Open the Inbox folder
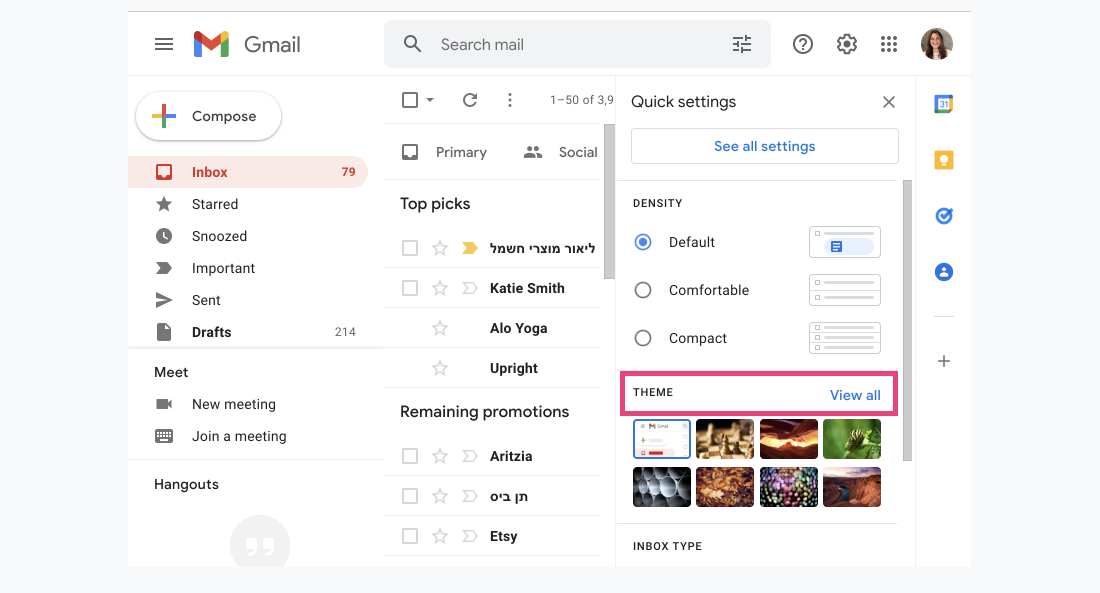The image size is (1100, 593). 248,172
